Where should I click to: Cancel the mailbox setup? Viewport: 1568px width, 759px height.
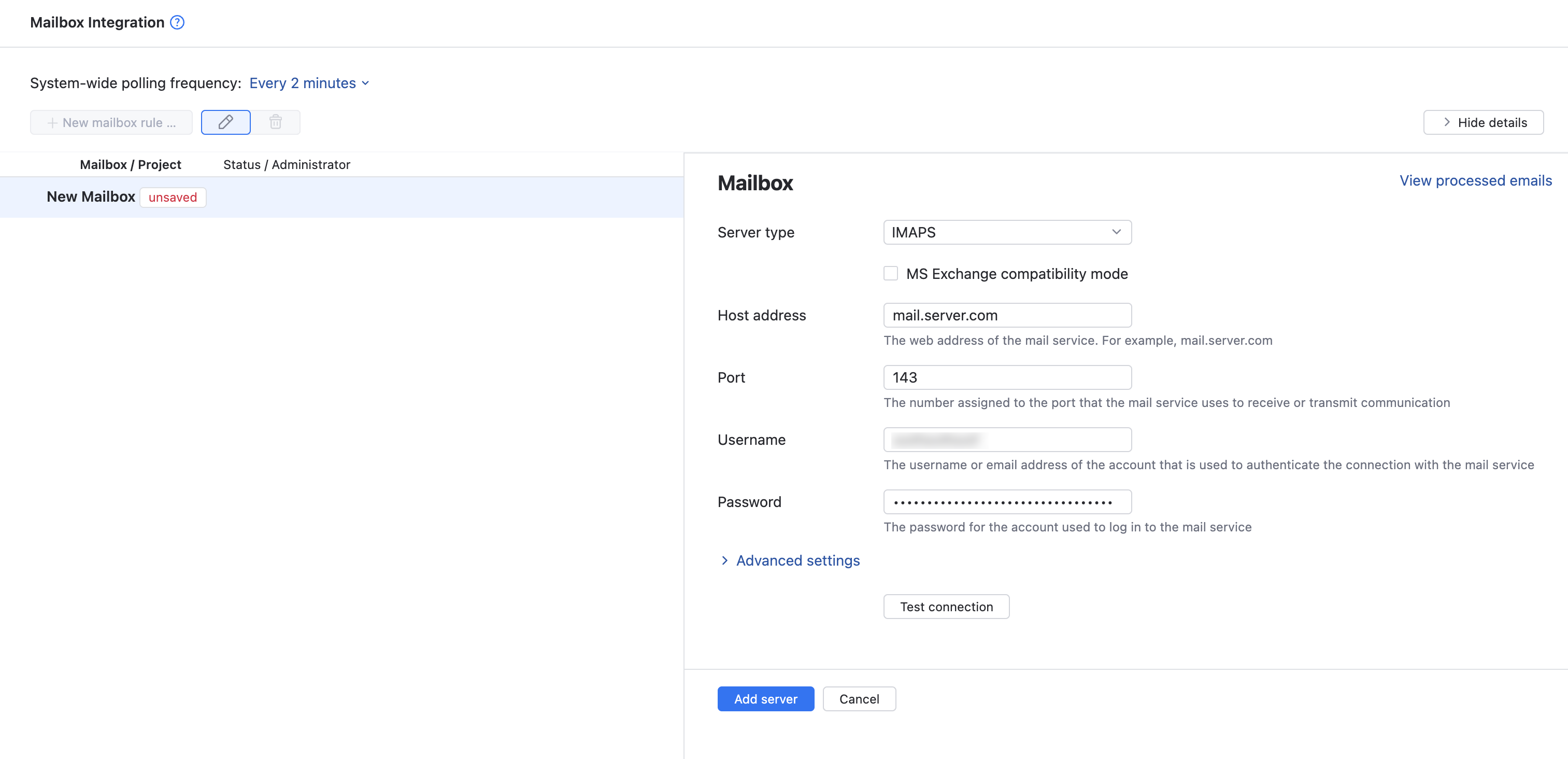coord(859,699)
